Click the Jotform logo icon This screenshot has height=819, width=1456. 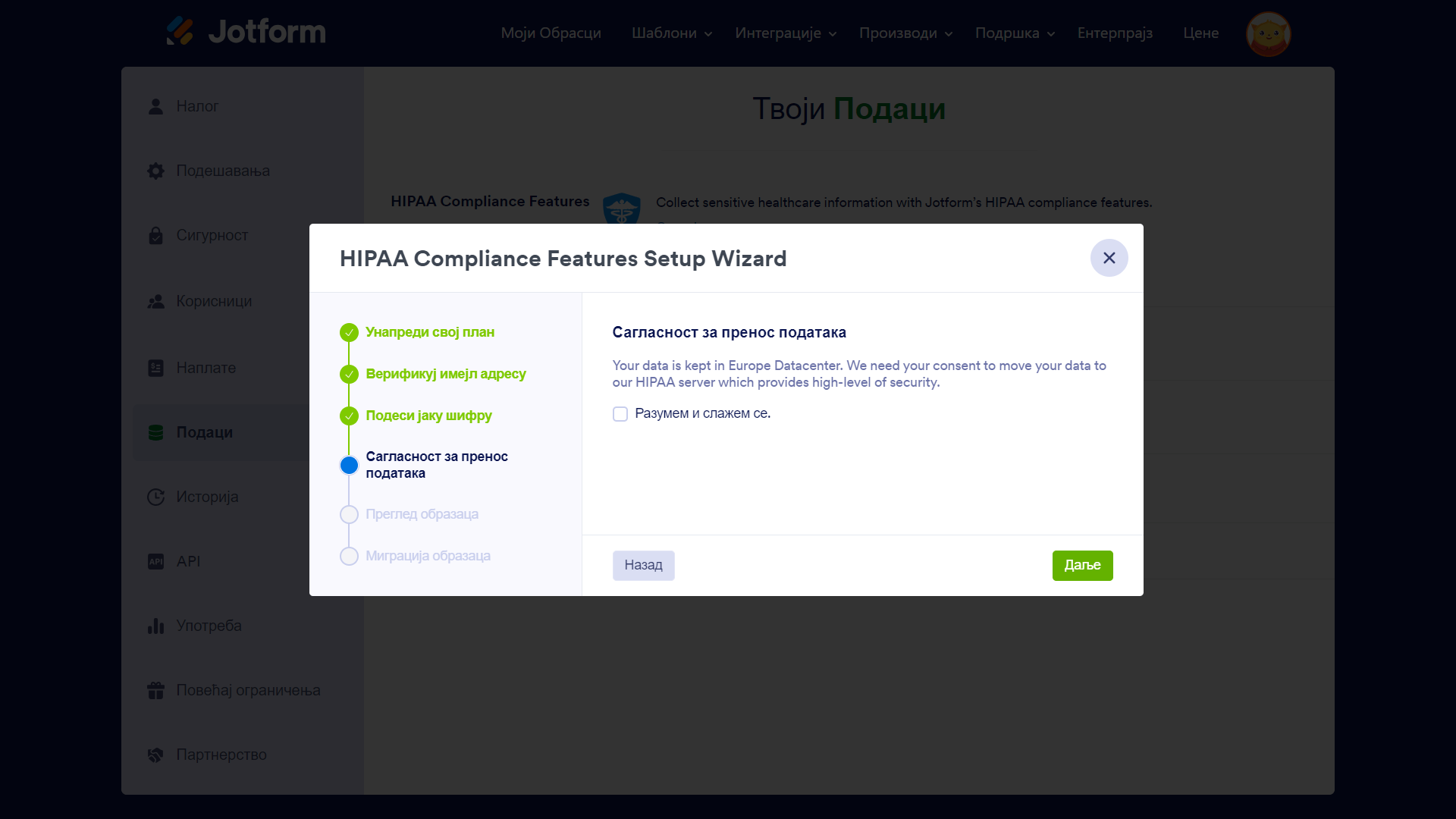point(180,31)
